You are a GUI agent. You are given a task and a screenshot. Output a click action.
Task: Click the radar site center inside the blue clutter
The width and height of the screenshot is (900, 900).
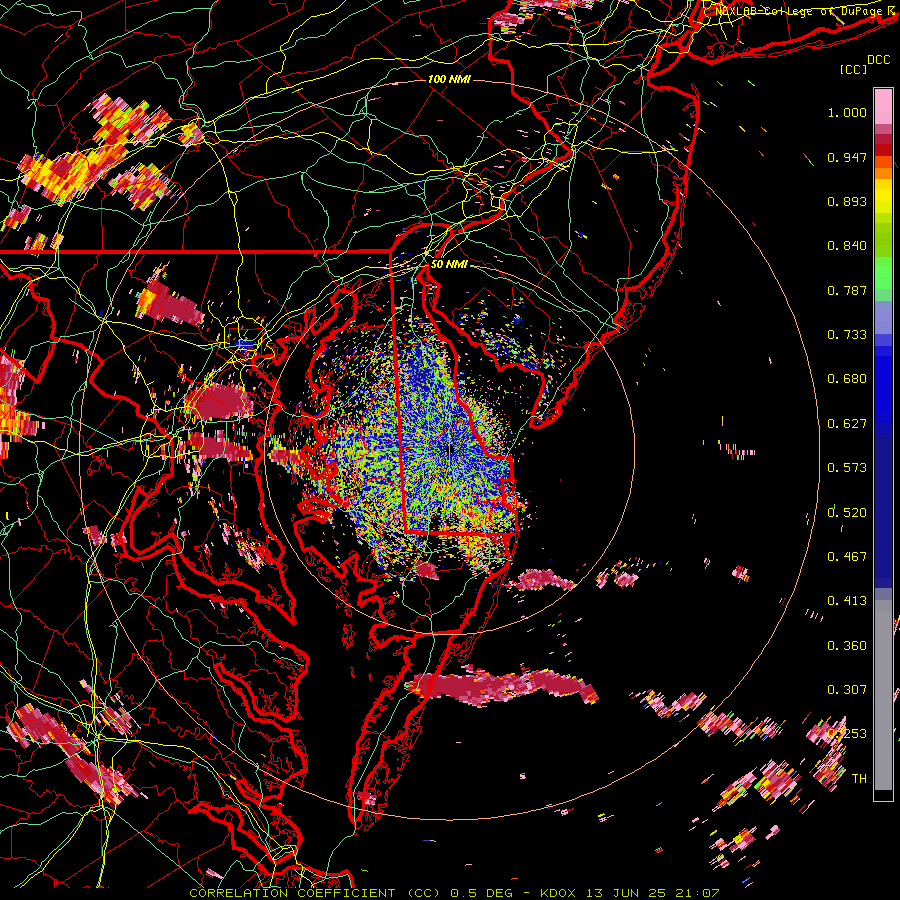450,449
